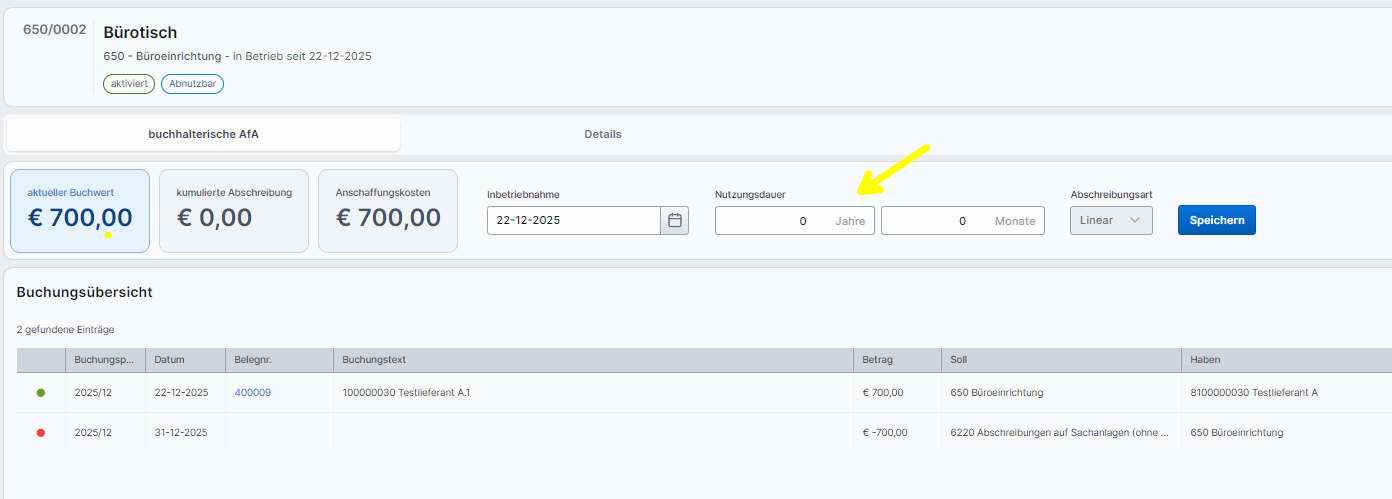Open Belegnr. 400009 link
The width and height of the screenshot is (1392, 499).
pyautogui.click(x=252, y=393)
